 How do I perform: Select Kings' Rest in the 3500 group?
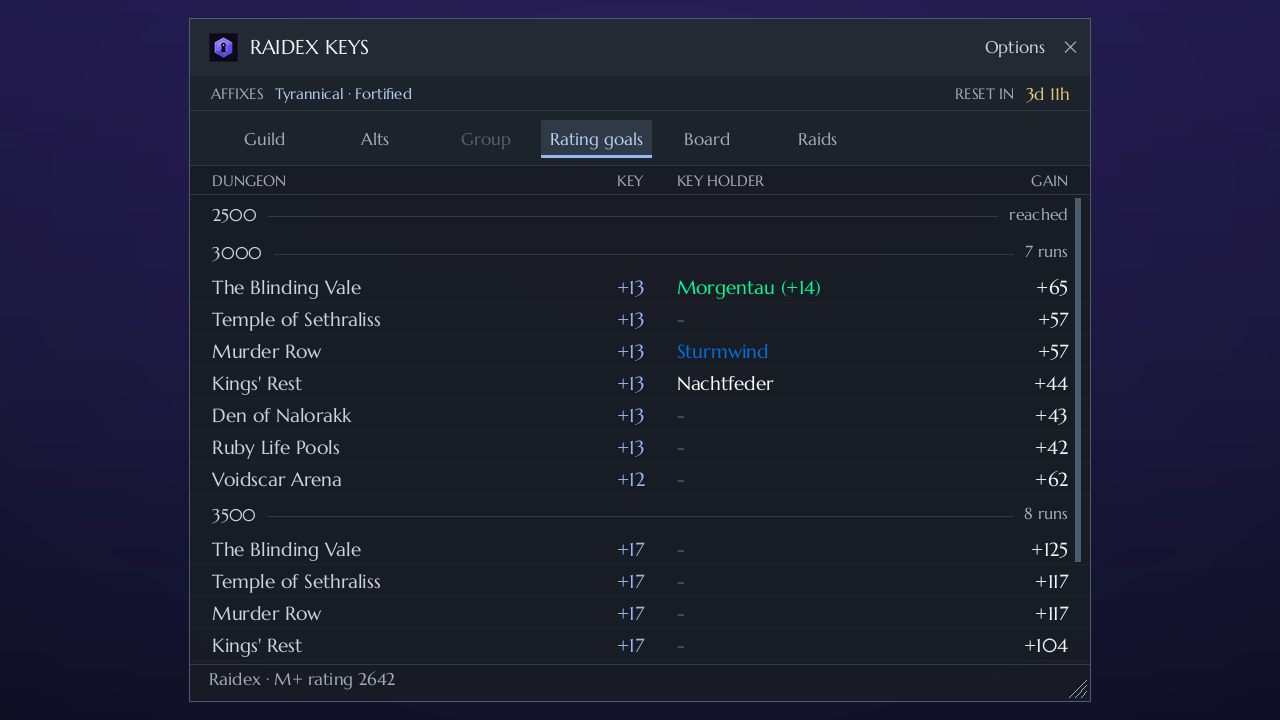640,646
